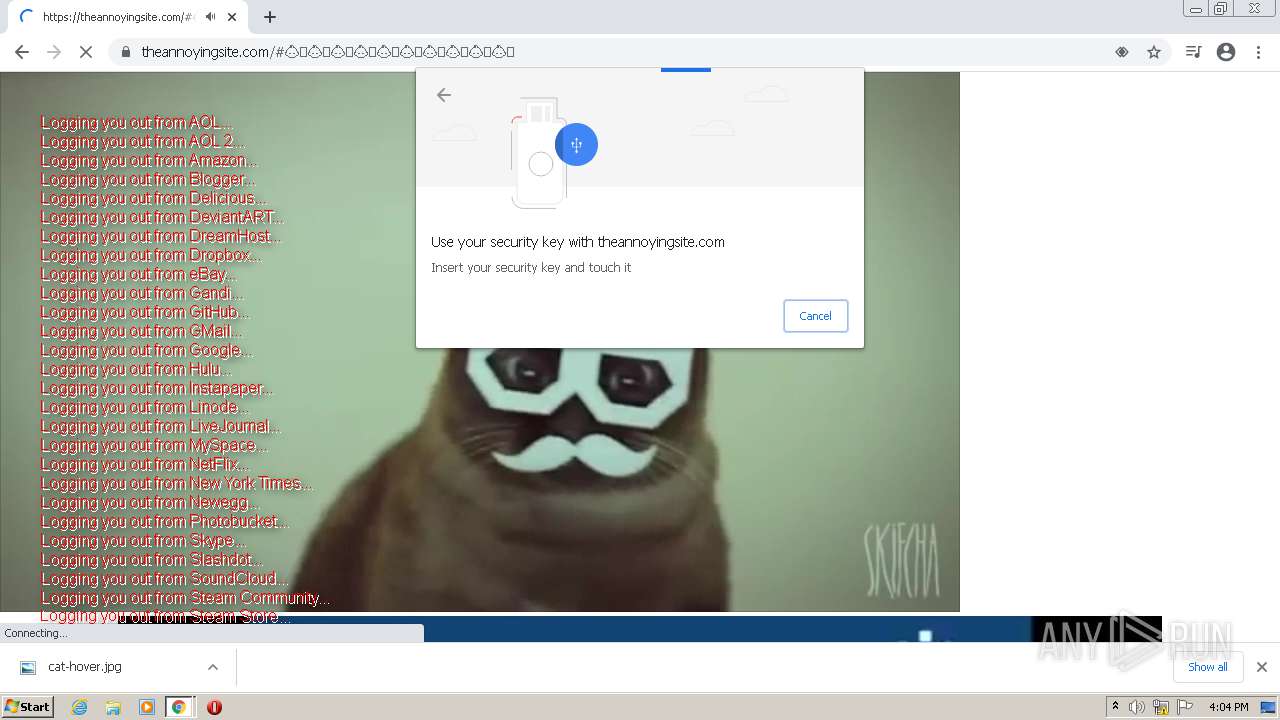Open site lock info icon

pos(125,52)
